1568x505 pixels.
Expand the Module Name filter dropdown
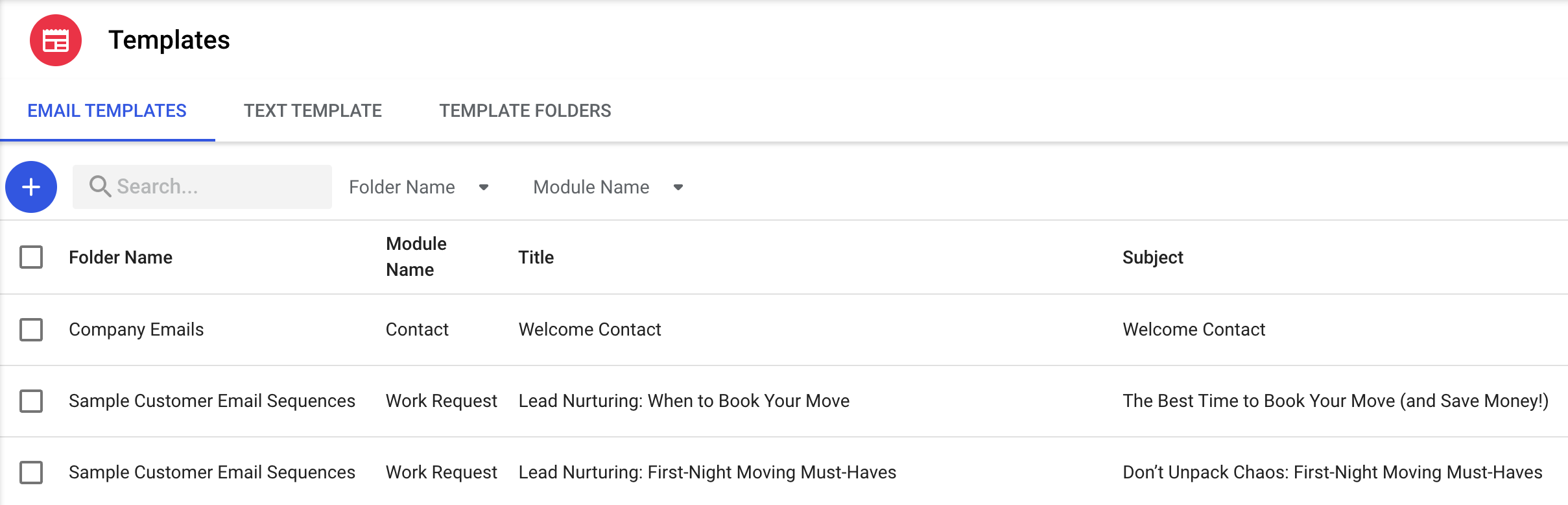608,187
